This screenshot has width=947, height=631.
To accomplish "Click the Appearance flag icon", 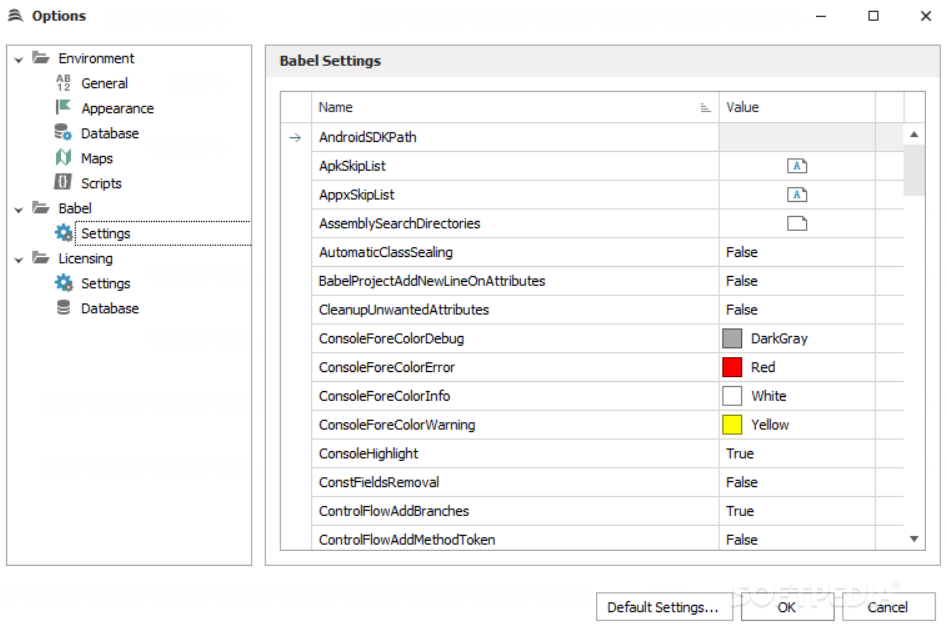I will point(63,107).
